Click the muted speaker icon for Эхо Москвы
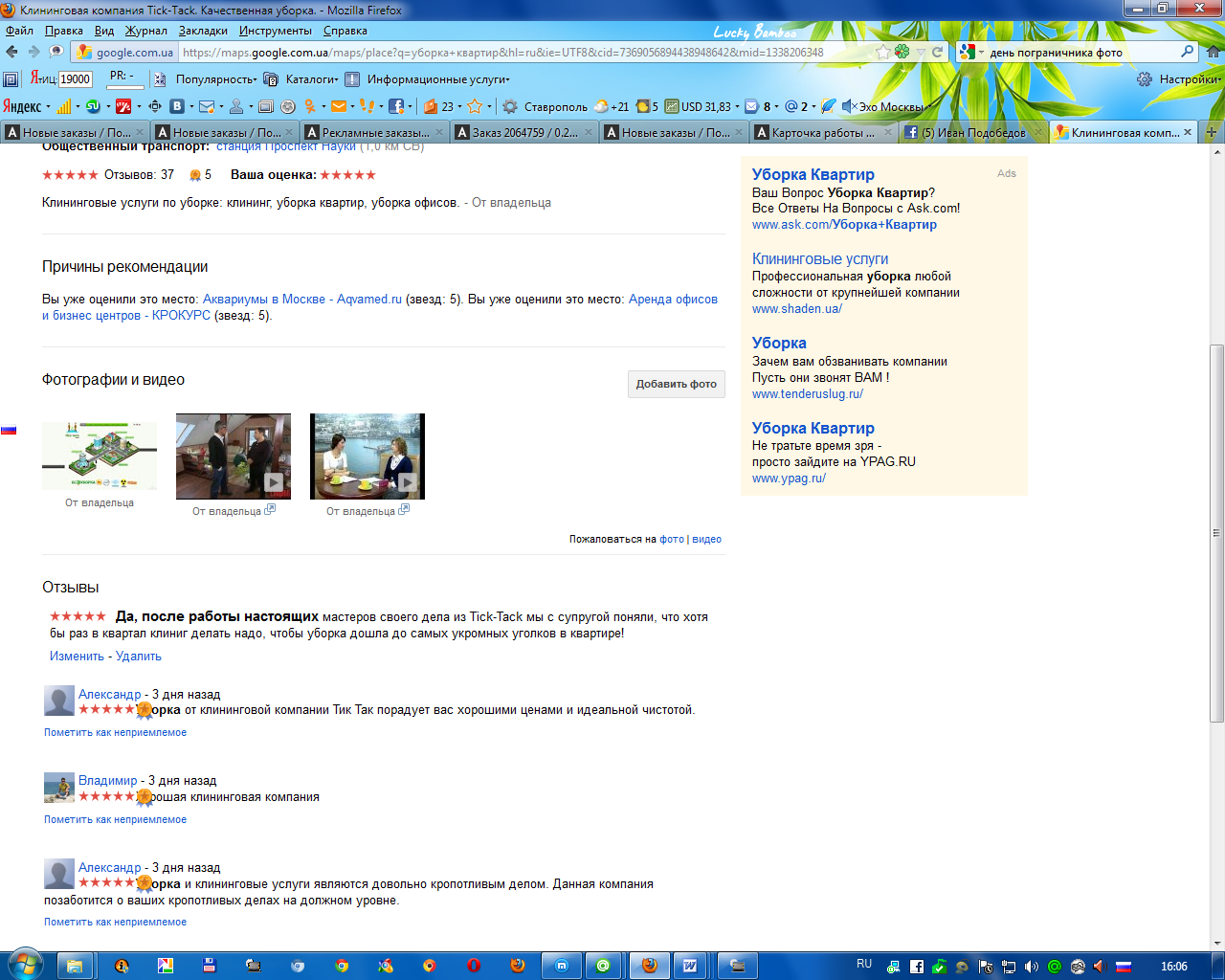The image size is (1225, 980). (849, 106)
